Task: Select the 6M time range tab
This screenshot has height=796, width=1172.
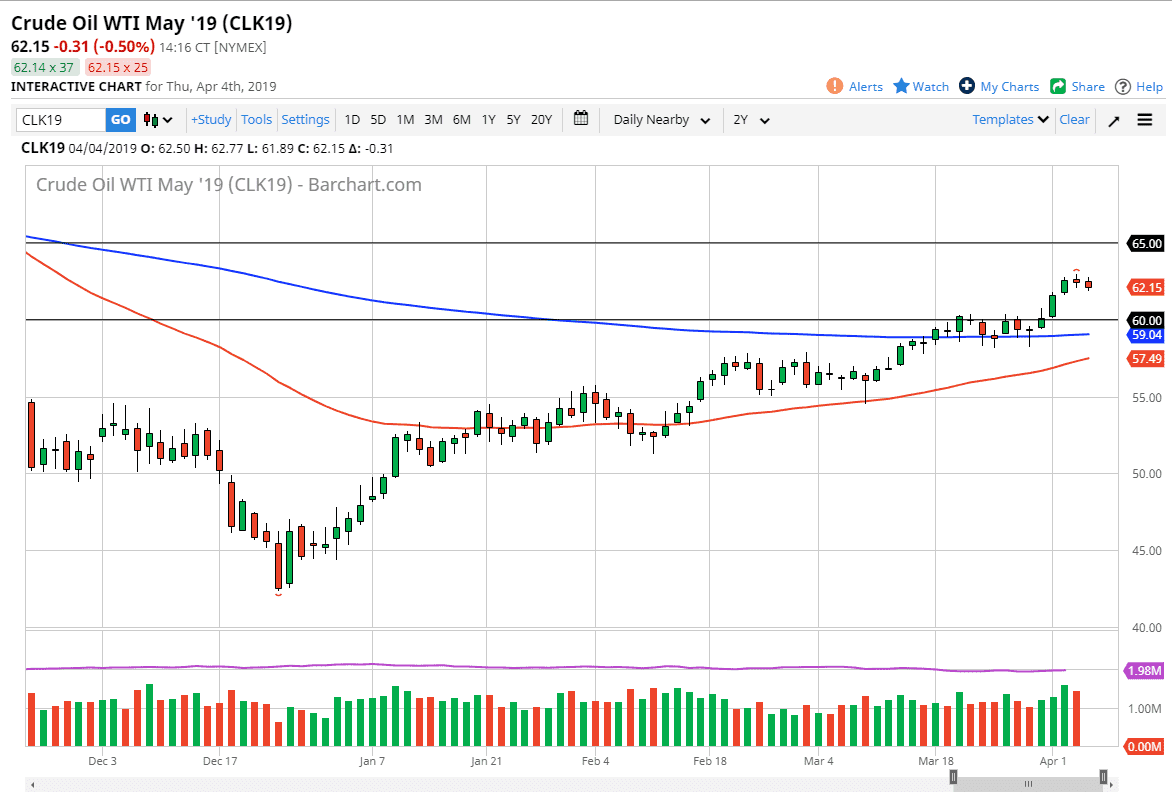Action: click(x=461, y=119)
